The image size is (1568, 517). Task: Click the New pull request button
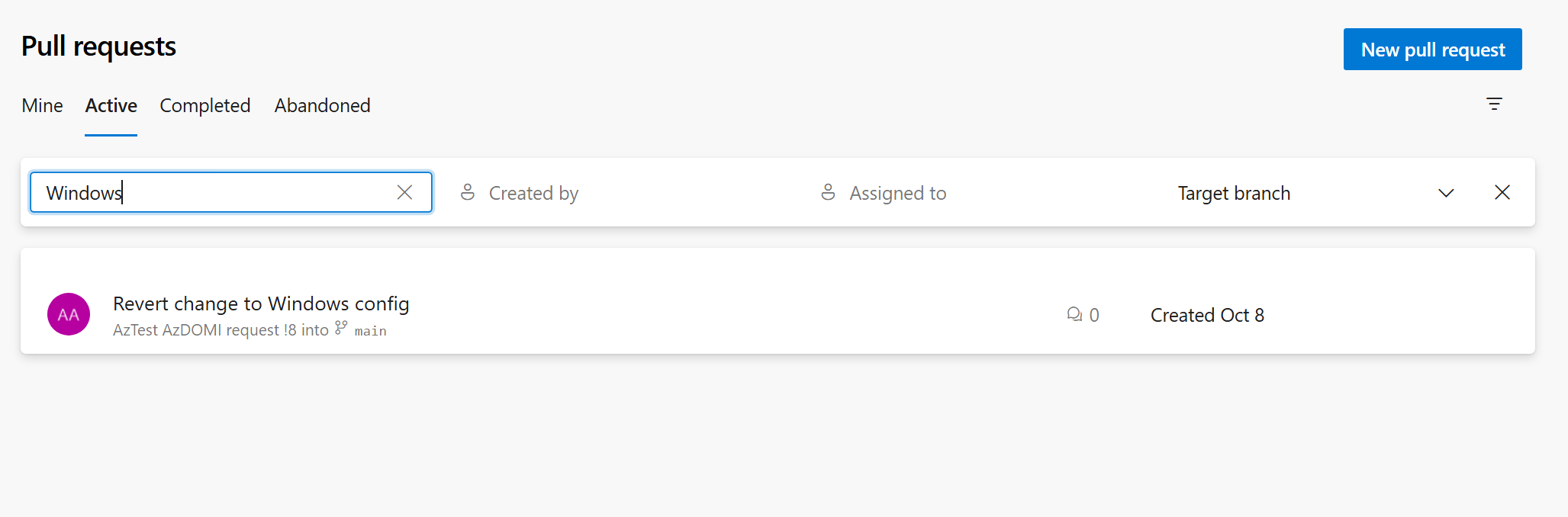pyautogui.click(x=1432, y=49)
